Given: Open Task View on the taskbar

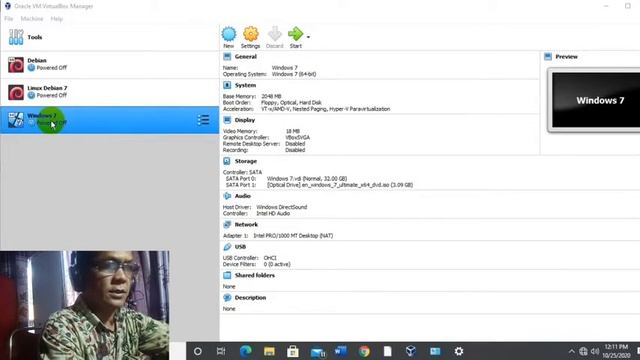Looking at the screenshot, I should tap(221, 351).
